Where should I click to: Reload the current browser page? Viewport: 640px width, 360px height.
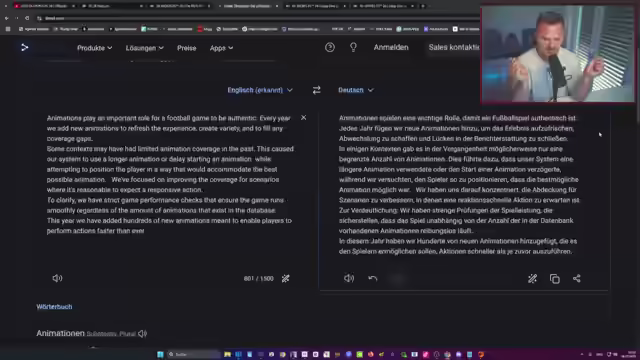click(x=27, y=18)
